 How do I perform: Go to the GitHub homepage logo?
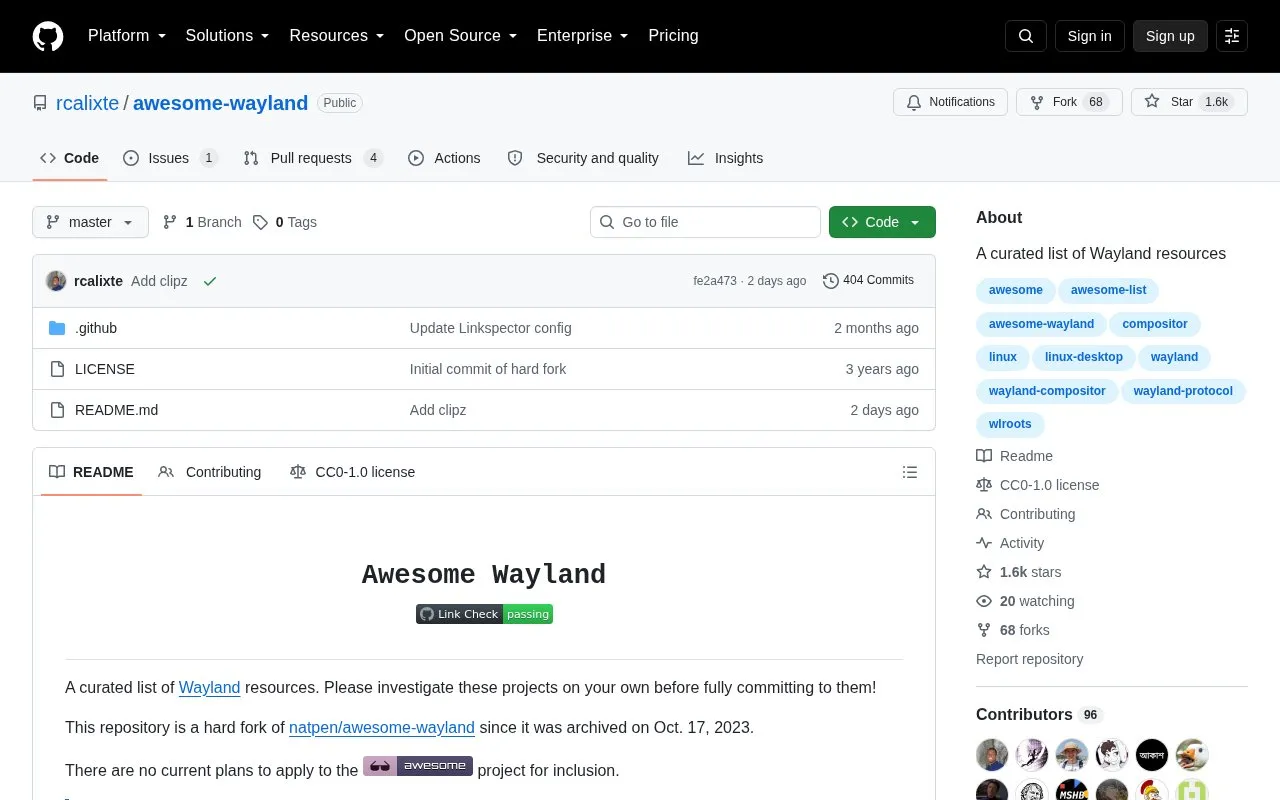48,36
